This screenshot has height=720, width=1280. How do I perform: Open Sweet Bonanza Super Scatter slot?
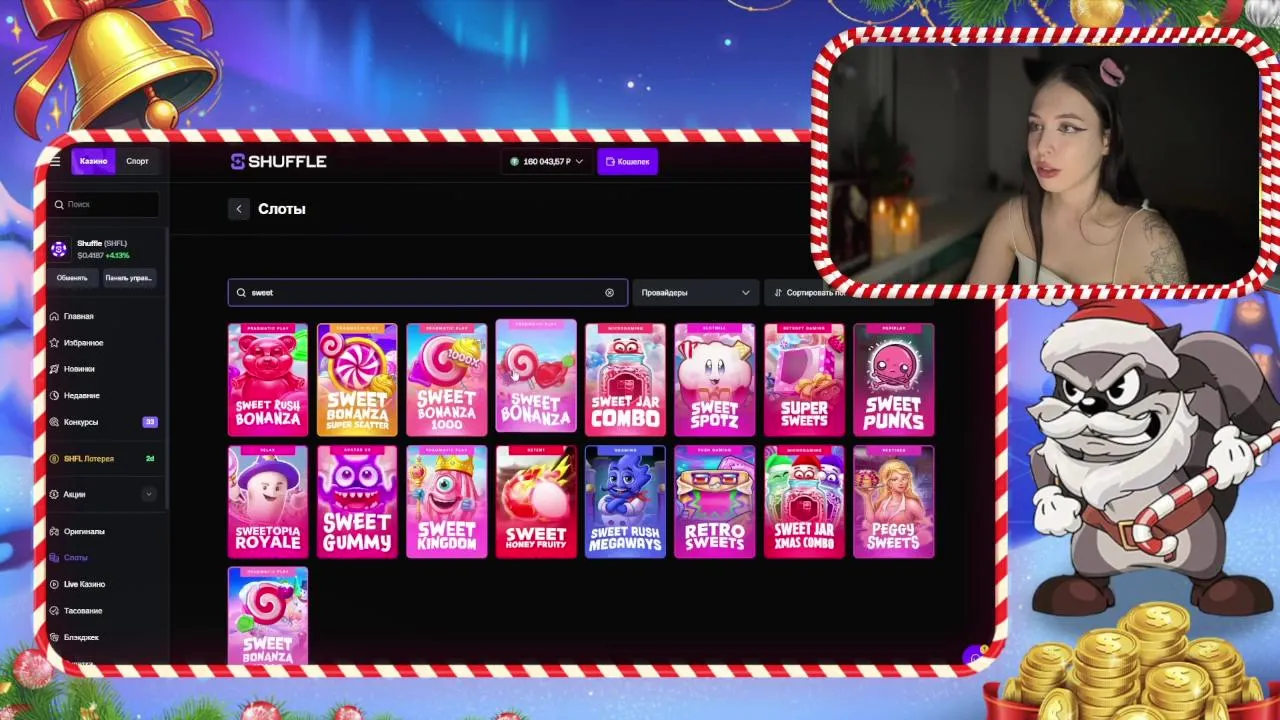coord(357,379)
